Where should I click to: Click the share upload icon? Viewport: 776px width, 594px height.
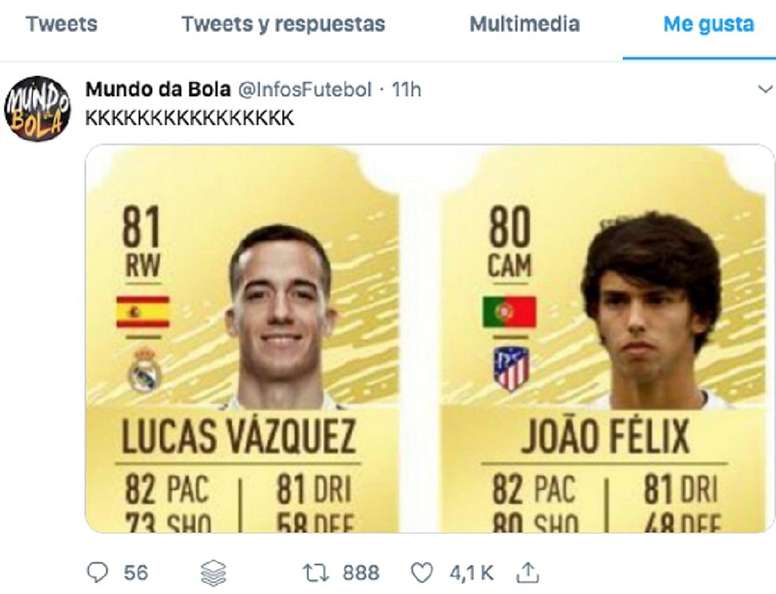[x=526, y=572]
